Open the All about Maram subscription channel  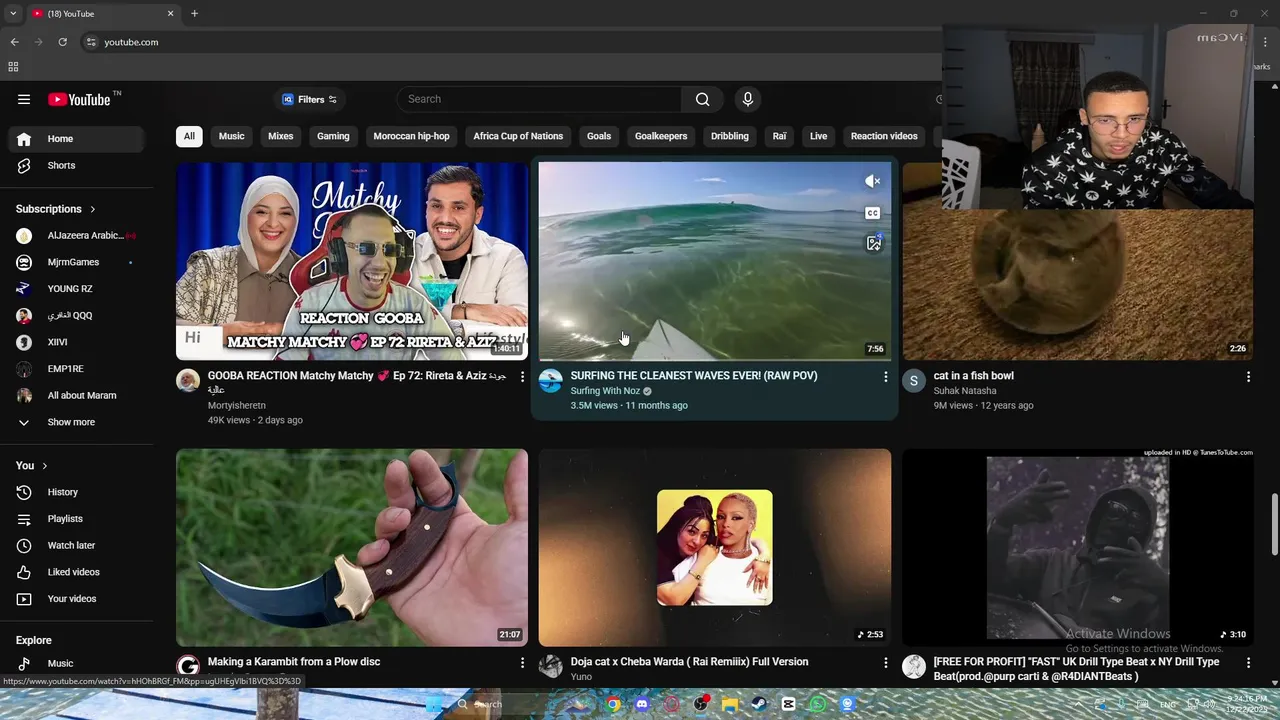pyautogui.click(x=76, y=395)
